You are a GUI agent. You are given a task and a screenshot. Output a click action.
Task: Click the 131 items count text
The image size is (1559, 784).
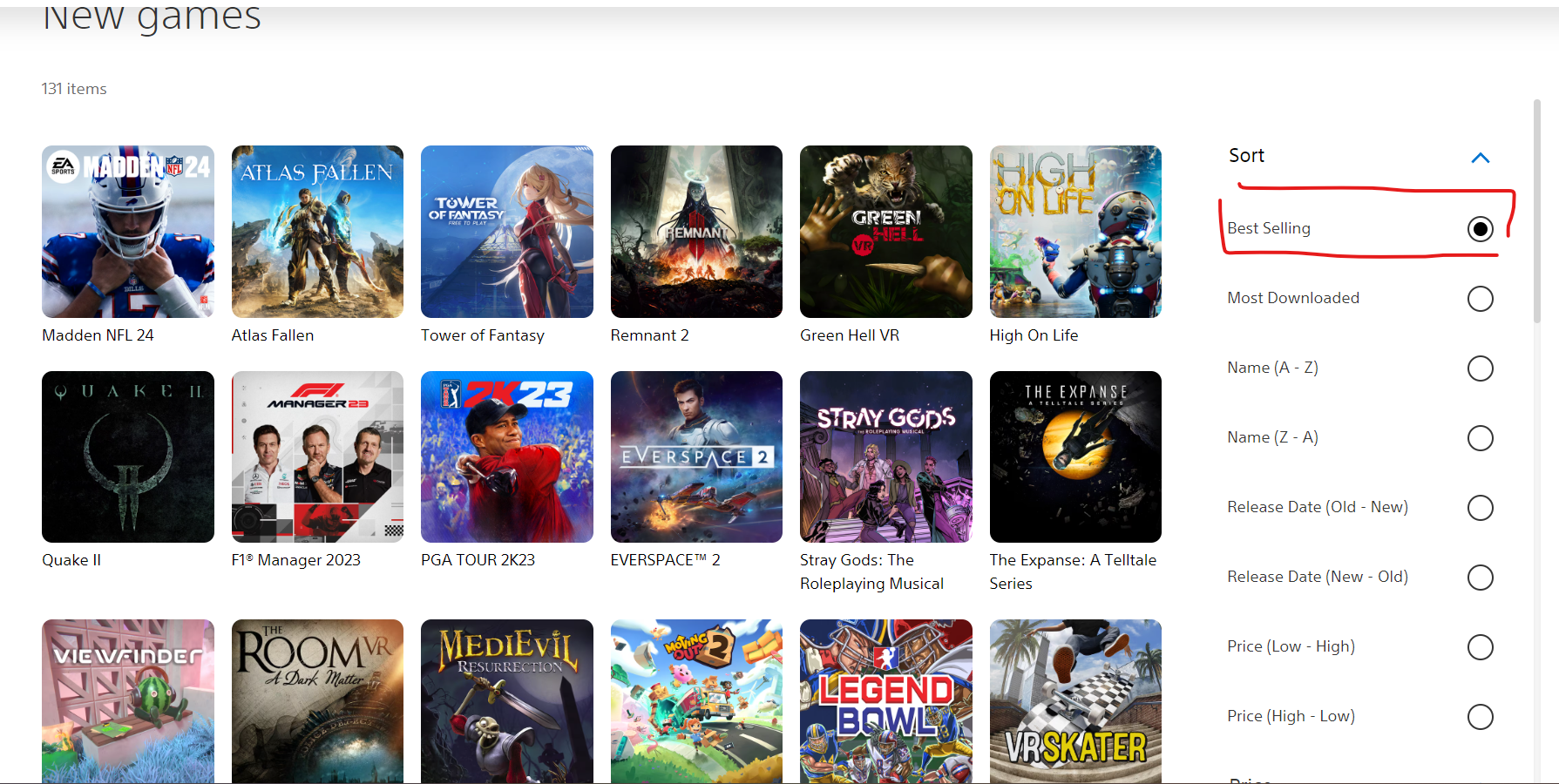(74, 89)
